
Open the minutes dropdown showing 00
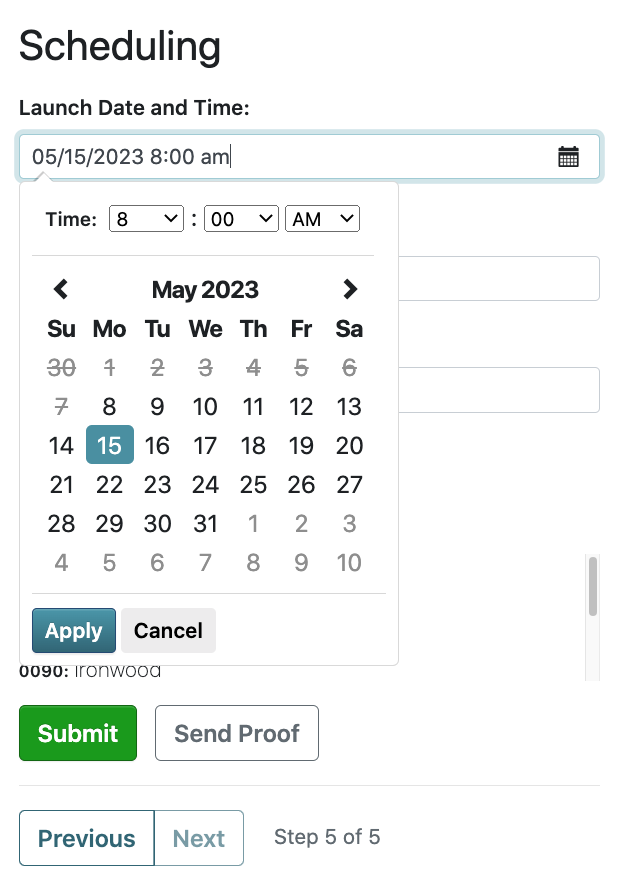click(241, 218)
